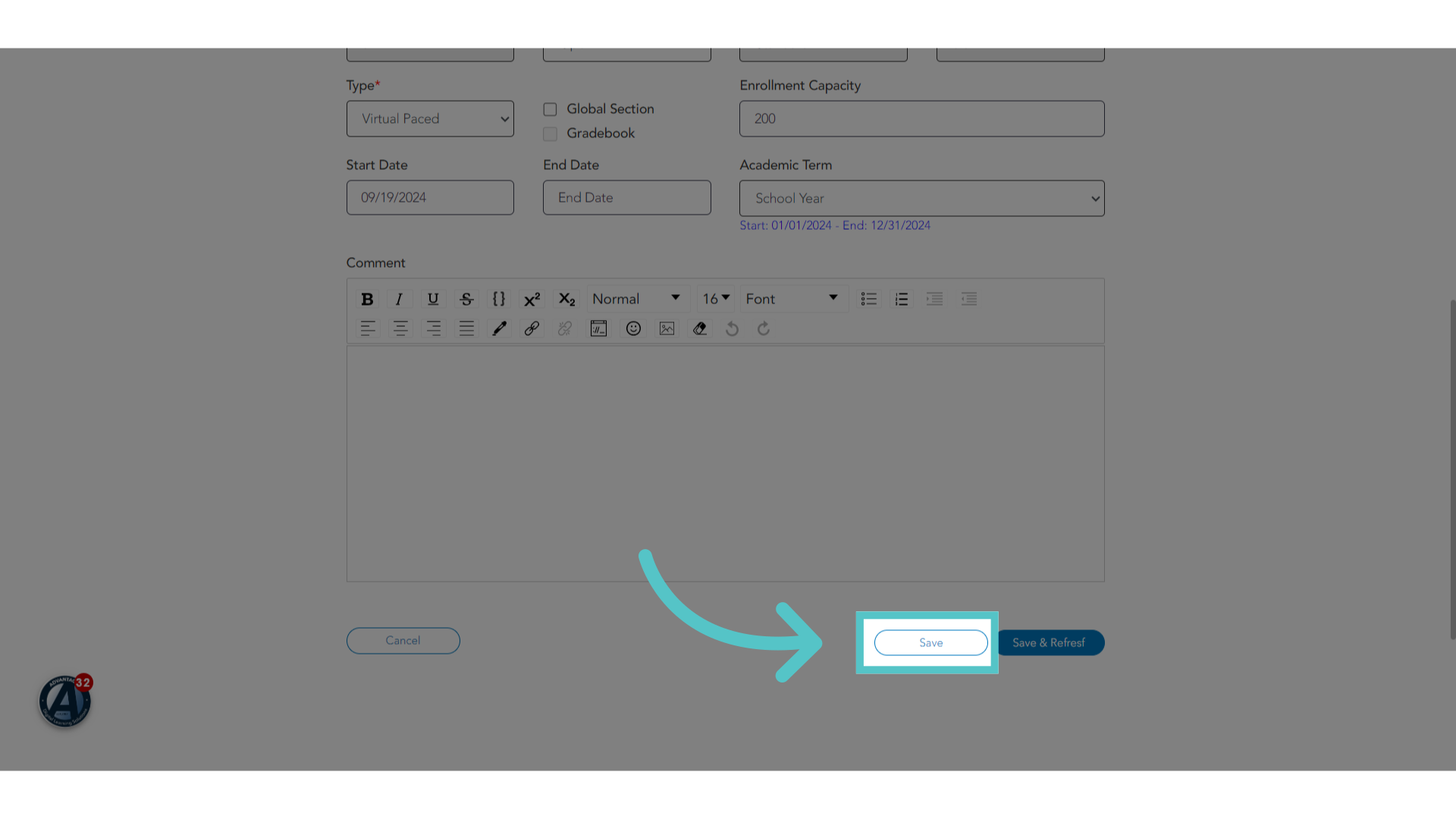Remove link with unlink icon
This screenshot has width=1456, height=819.
tap(565, 328)
